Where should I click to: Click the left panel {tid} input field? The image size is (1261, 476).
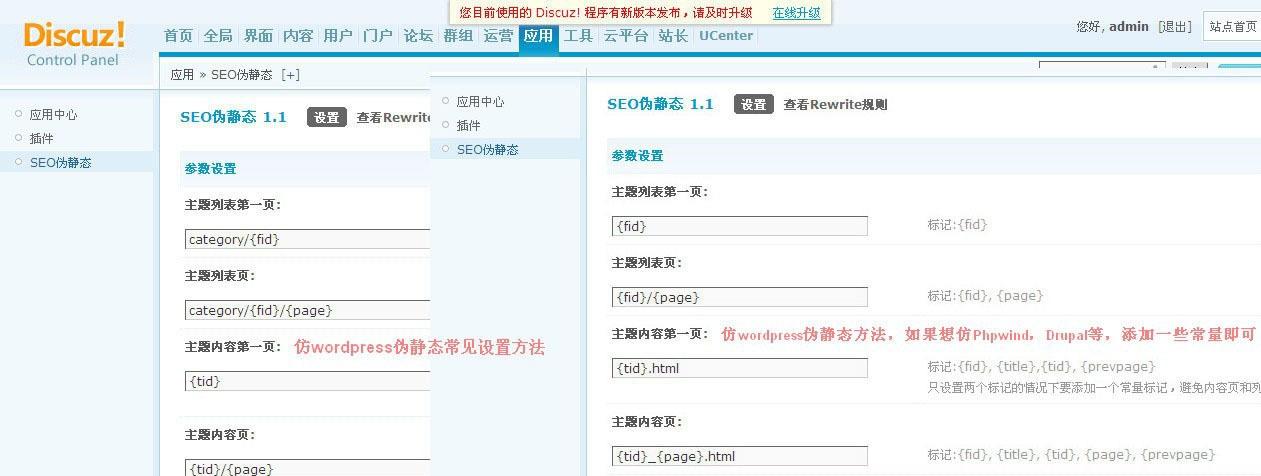click(x=308, y=381)
